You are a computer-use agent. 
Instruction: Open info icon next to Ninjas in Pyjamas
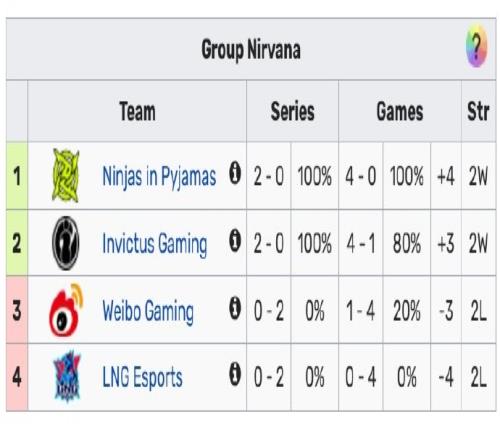click(x=235, y=173)
